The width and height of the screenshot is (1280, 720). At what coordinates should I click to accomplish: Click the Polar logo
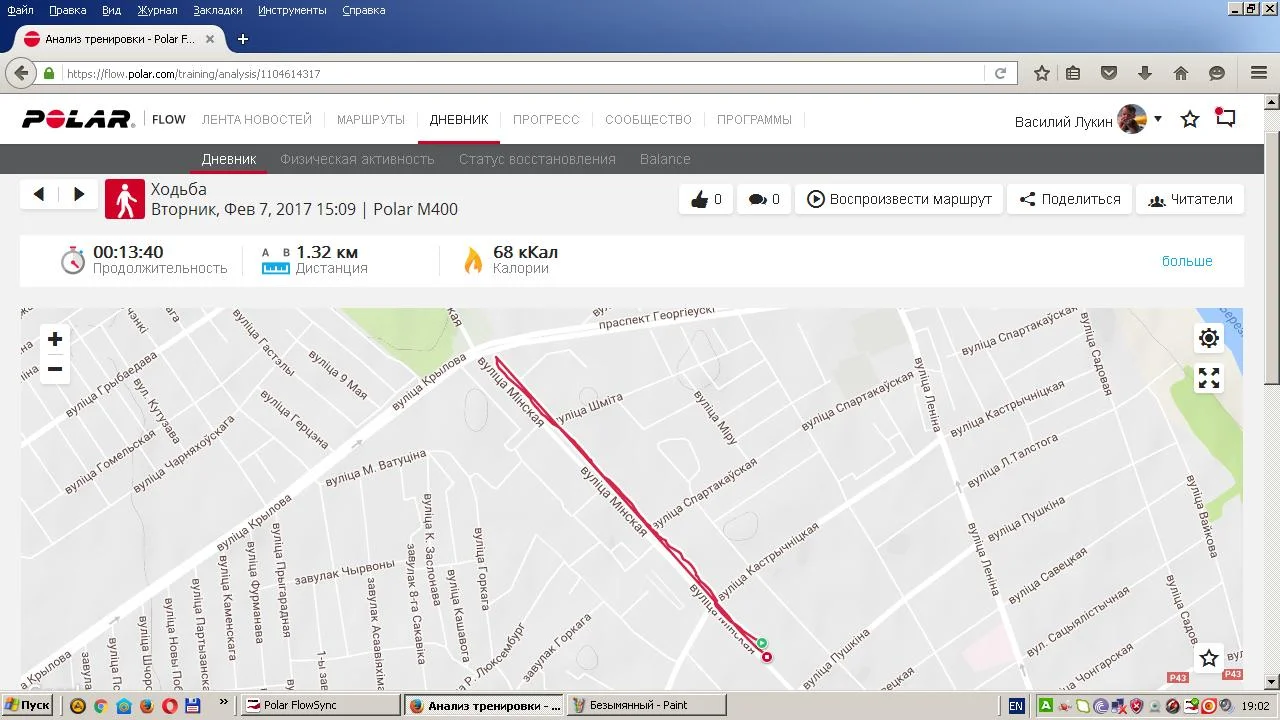click(x=77, y=119)
